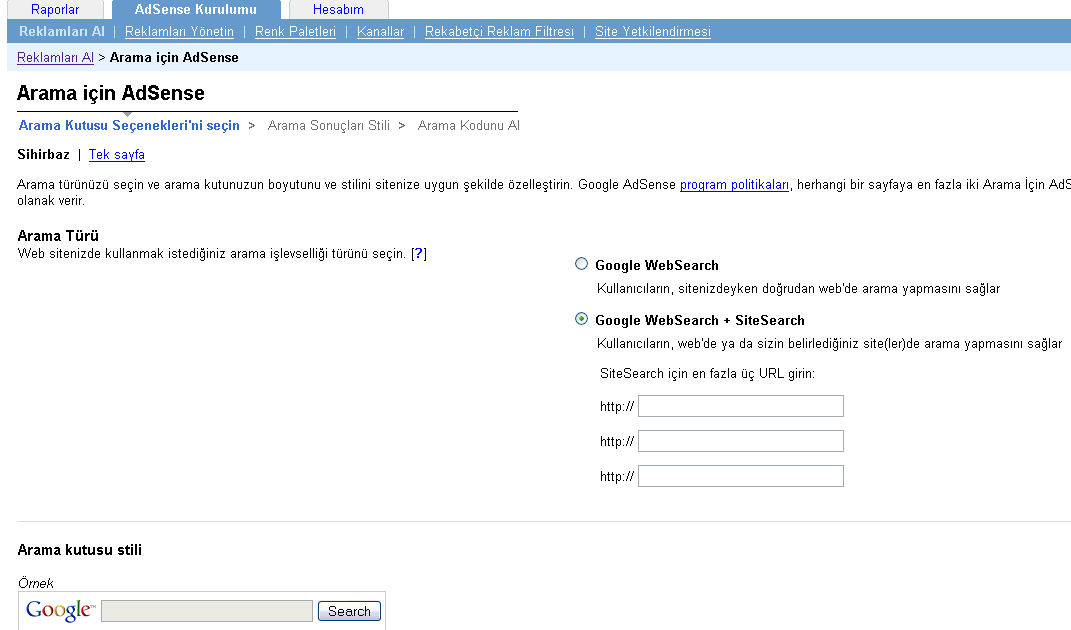The width and height of the screenshot is (1071, 630).
Task: Click the Arama kutusu stili heading
Action: [x=79, y=550]
